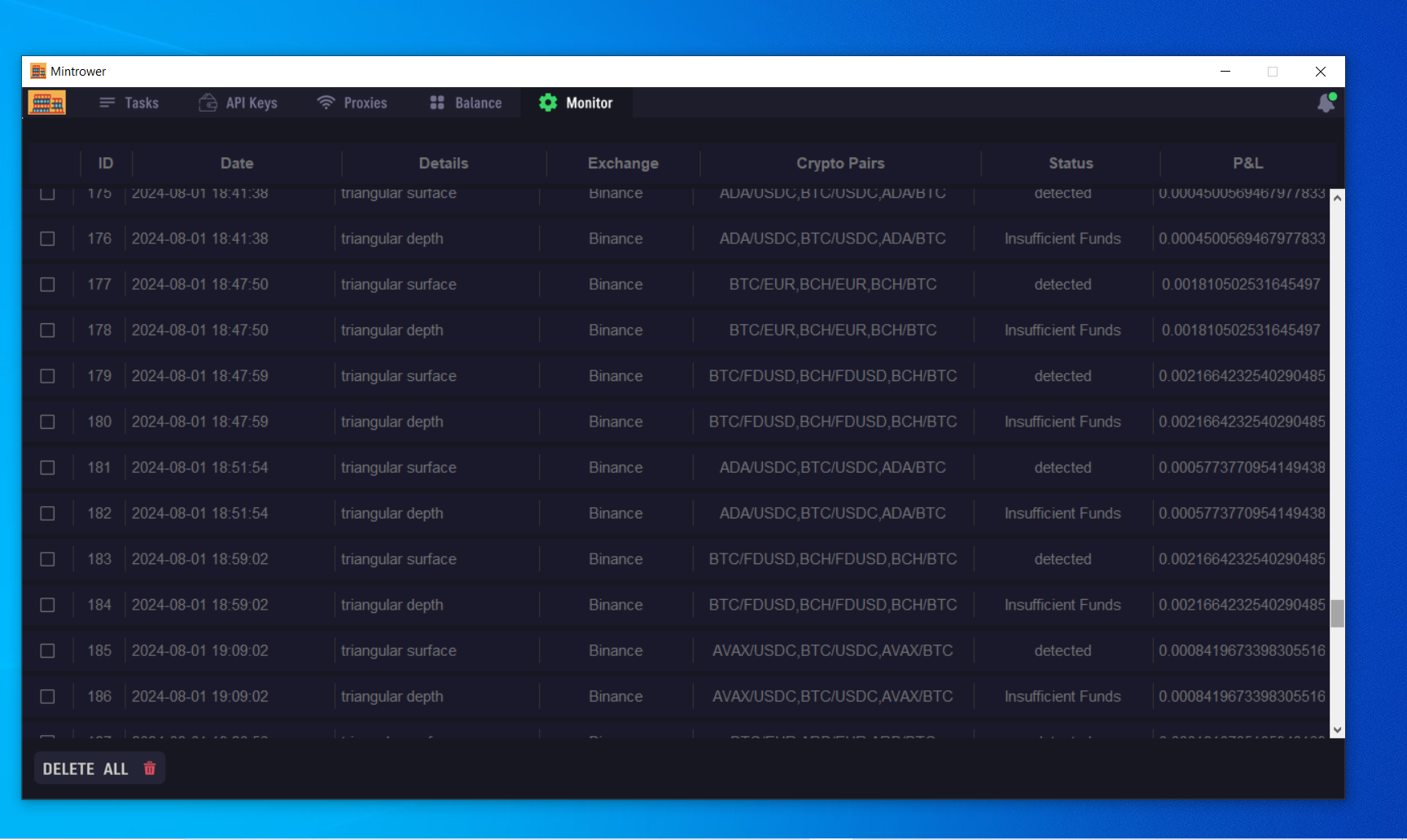The width and height of the screenshot is (1407, 840).
Task: Click the API Keys lock icon
Action: tap(208, 103)
